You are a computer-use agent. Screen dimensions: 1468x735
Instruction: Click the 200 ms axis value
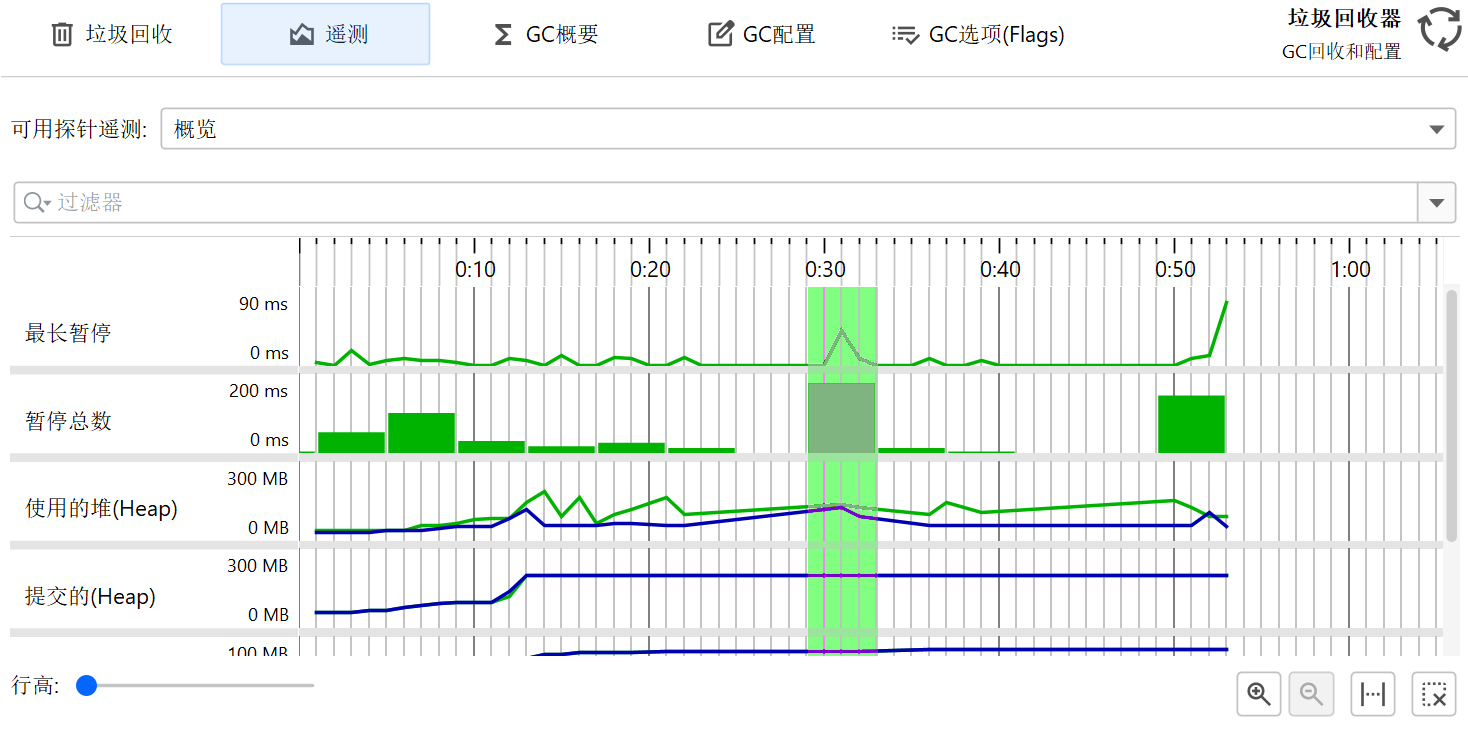tap(258, 391)
